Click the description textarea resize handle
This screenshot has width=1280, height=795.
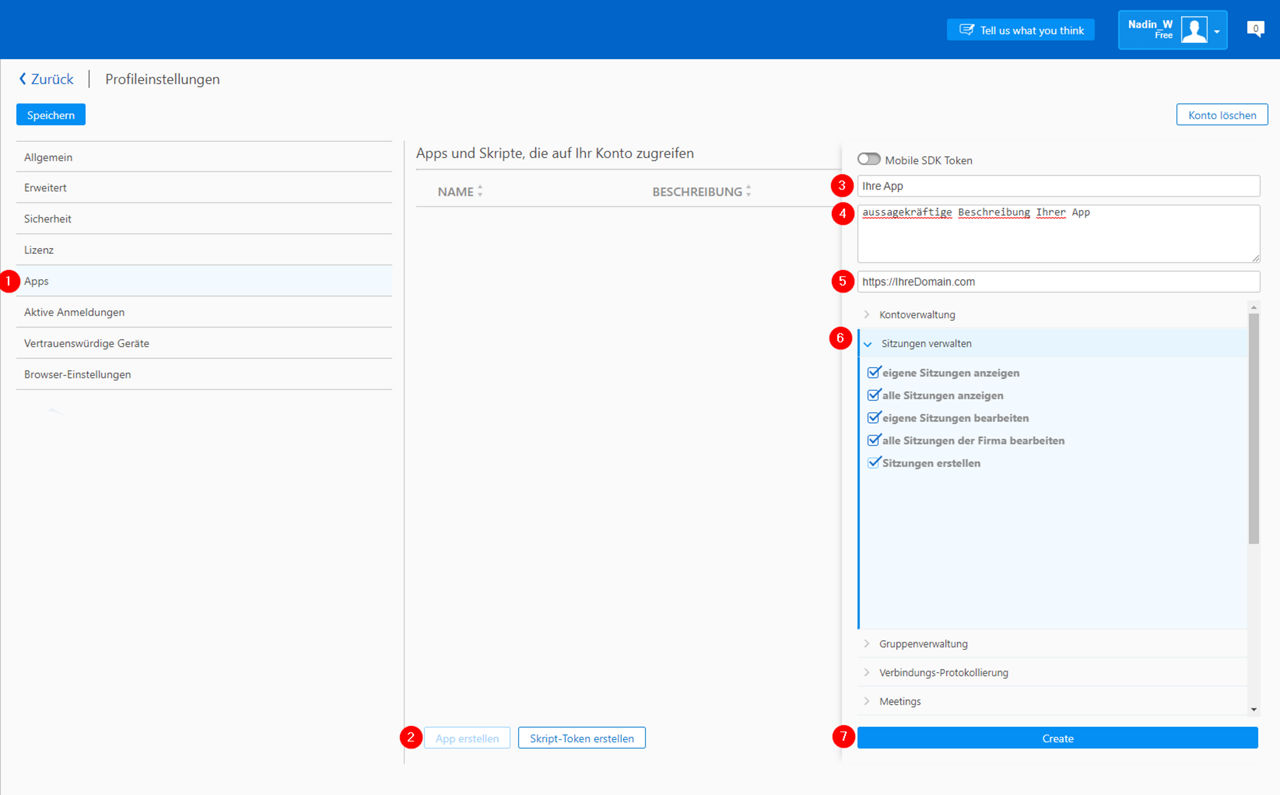[1254, 257]
